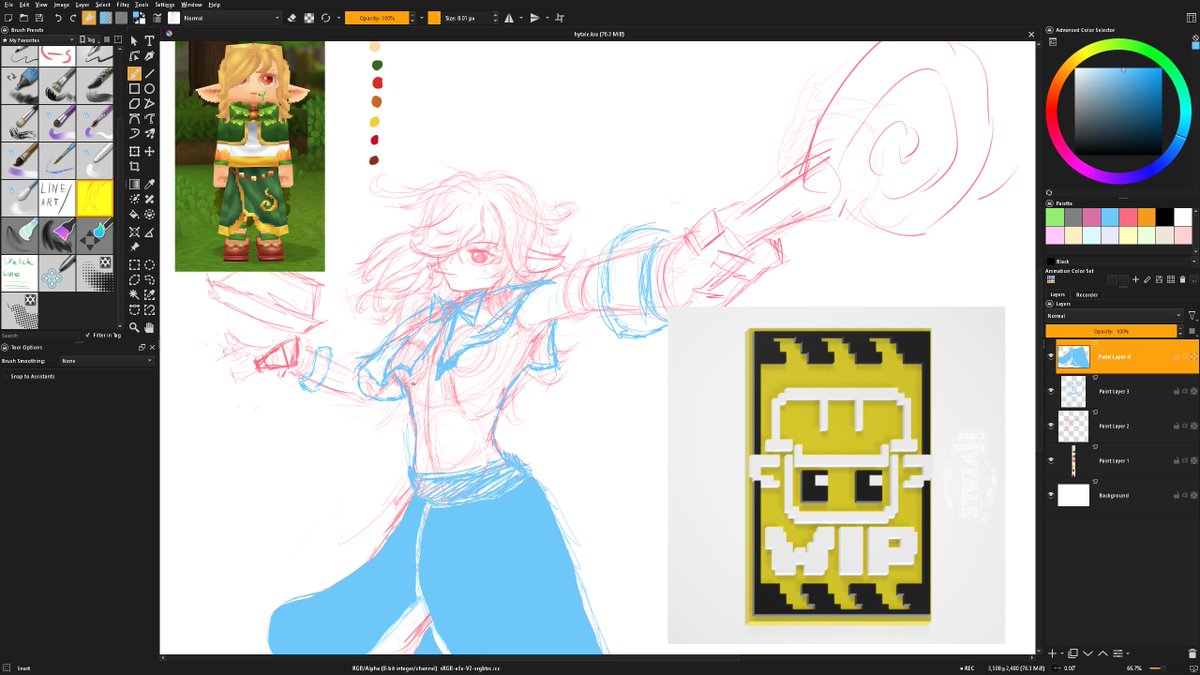
Task: Select the Pan hand tool
Action: (149, 327)
